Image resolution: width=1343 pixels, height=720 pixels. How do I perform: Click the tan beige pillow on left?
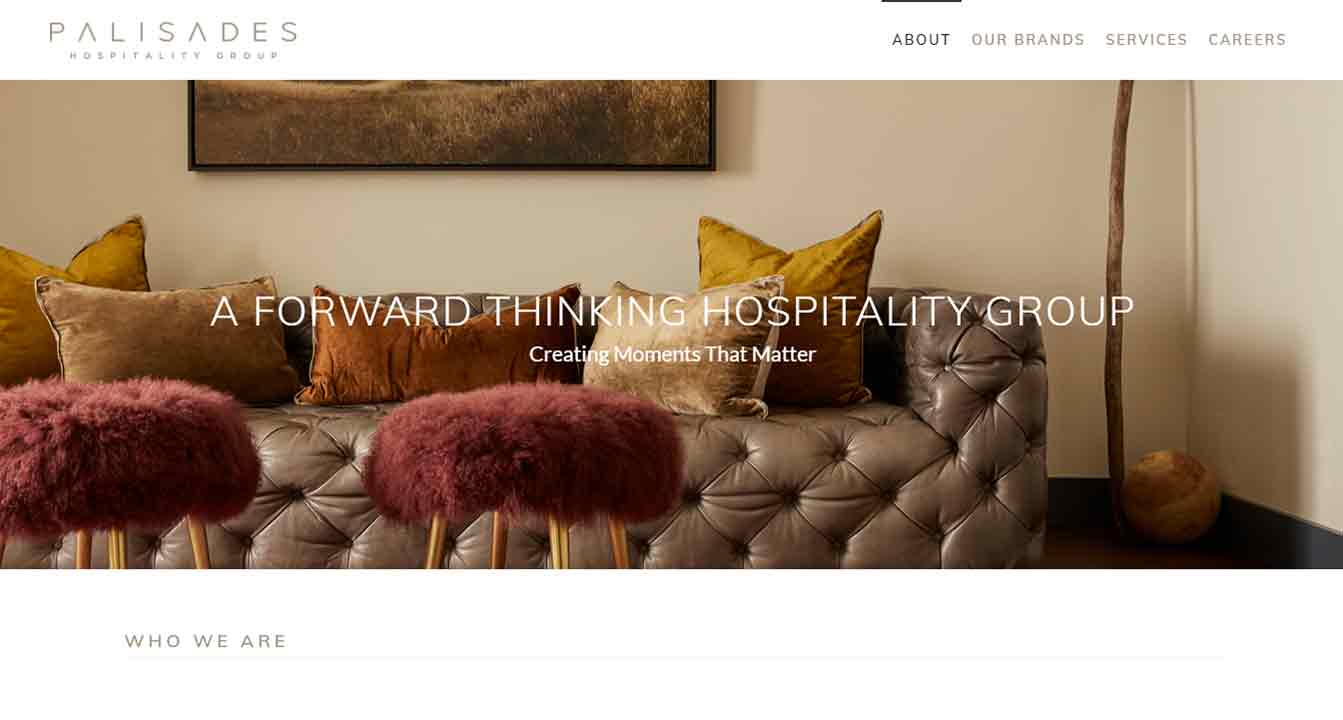pos(165,340)
